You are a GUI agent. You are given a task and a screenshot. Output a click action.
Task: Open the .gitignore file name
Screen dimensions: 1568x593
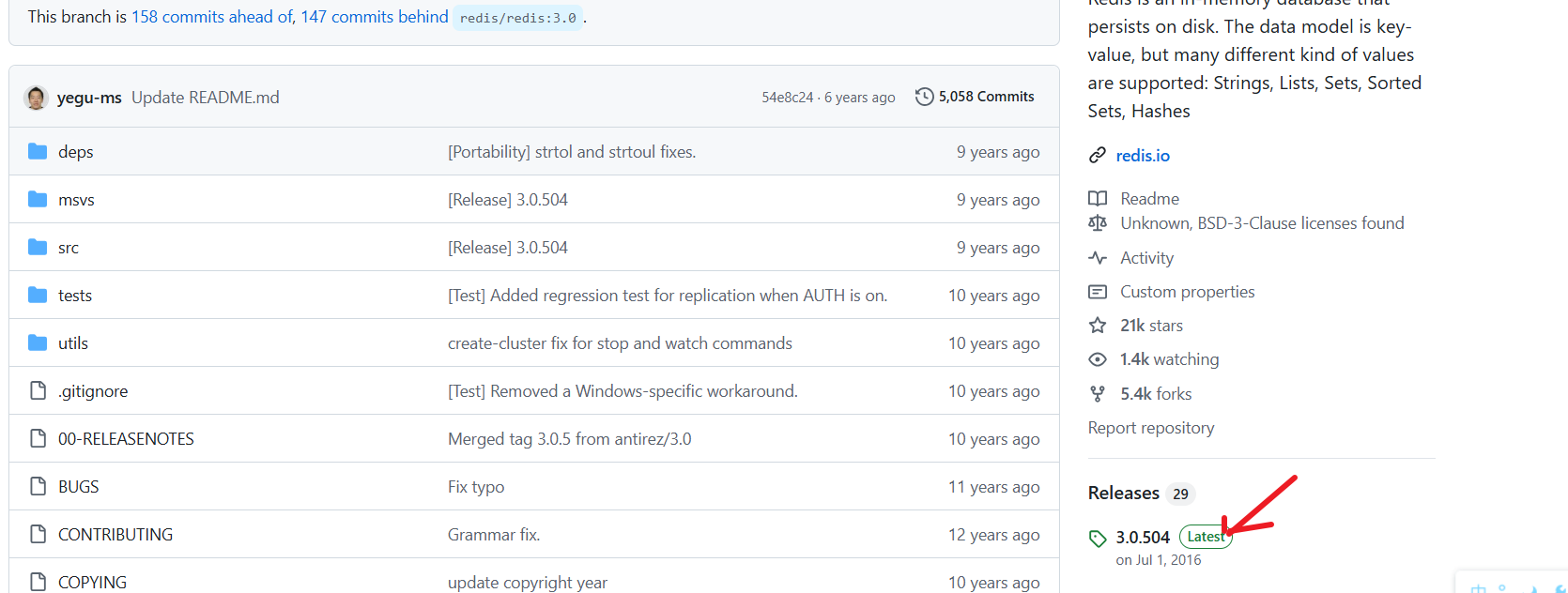point(93,391)
